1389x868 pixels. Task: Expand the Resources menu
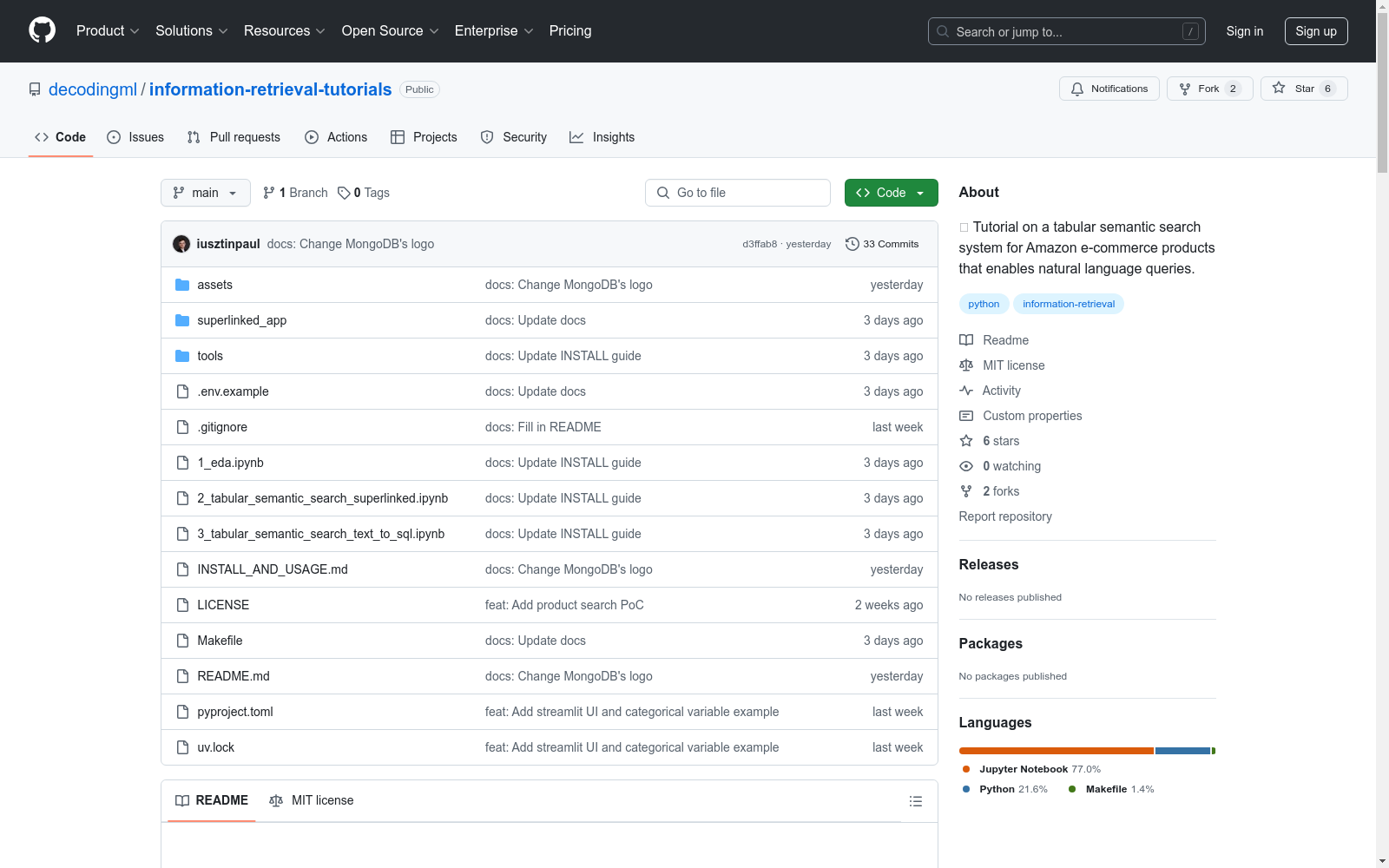click(x=285, y=31)
